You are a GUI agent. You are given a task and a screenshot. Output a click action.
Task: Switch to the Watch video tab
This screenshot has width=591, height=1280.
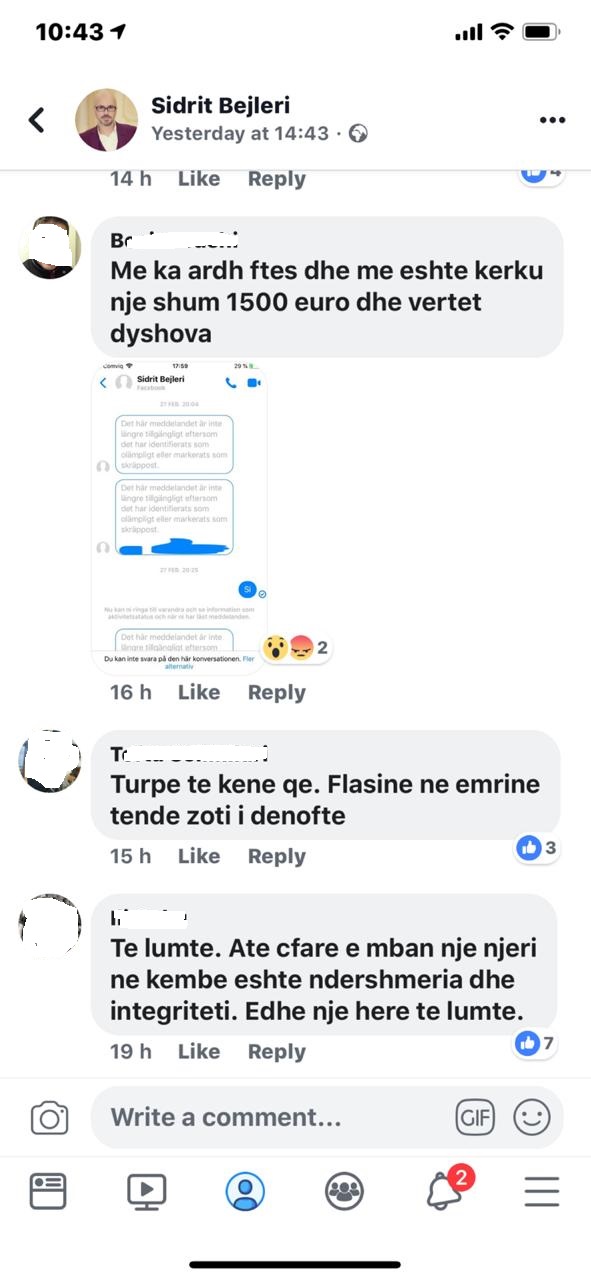click(146, 1191)
